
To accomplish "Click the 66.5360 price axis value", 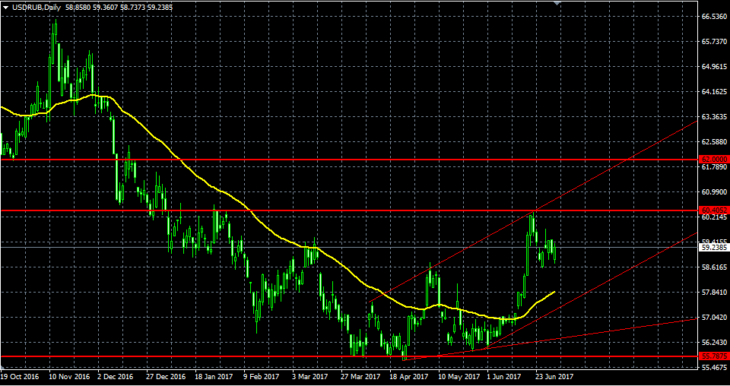I will pos(714,16).
